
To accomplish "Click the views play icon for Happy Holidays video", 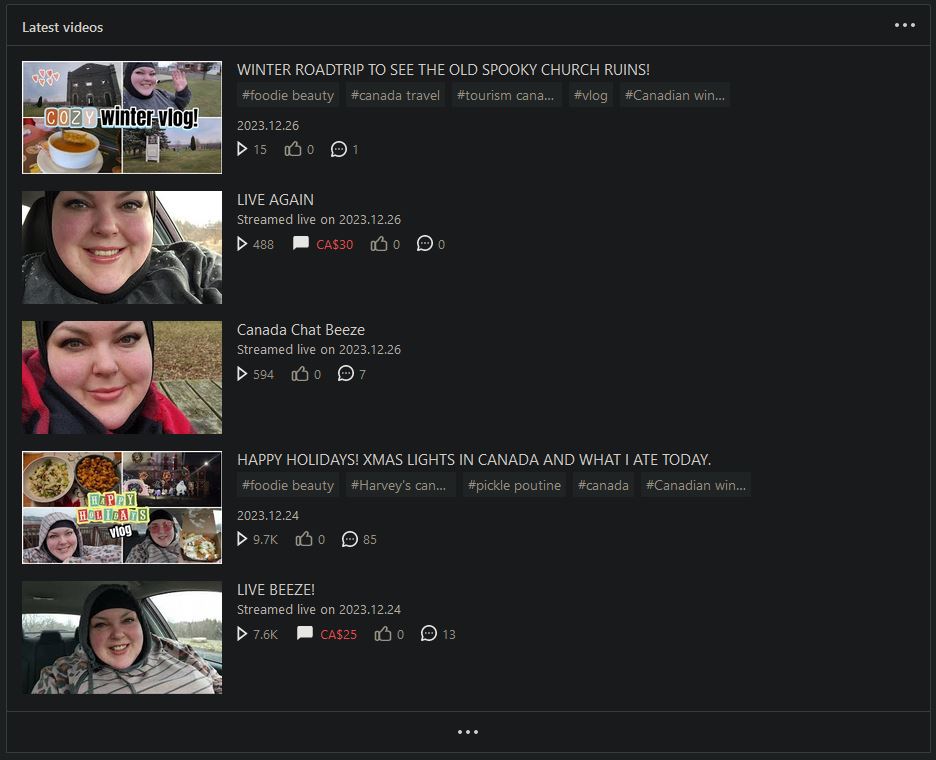I will 242,539.
